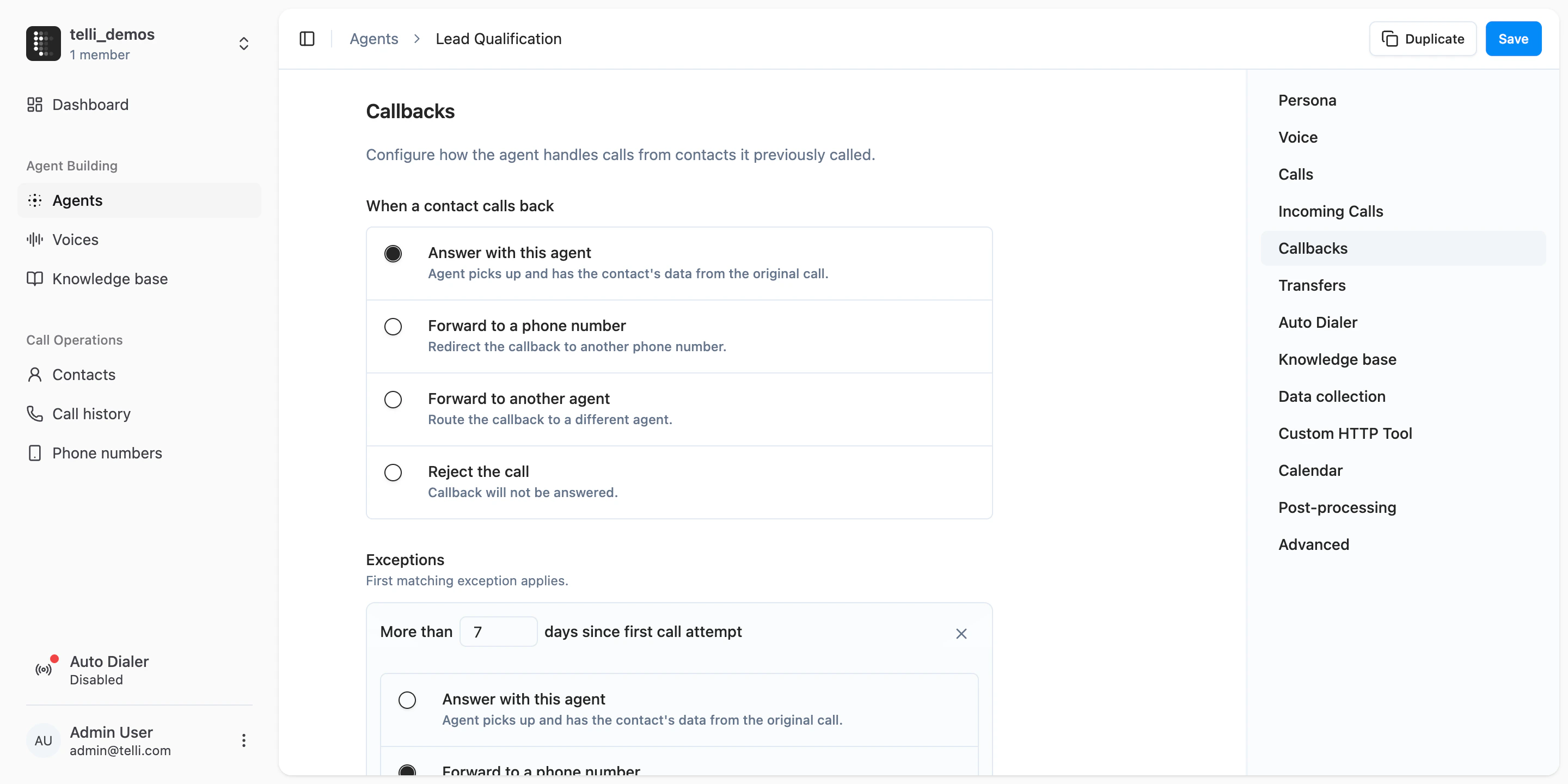Expand the Agents breadcrumb chevron

(x=416, y=38)
